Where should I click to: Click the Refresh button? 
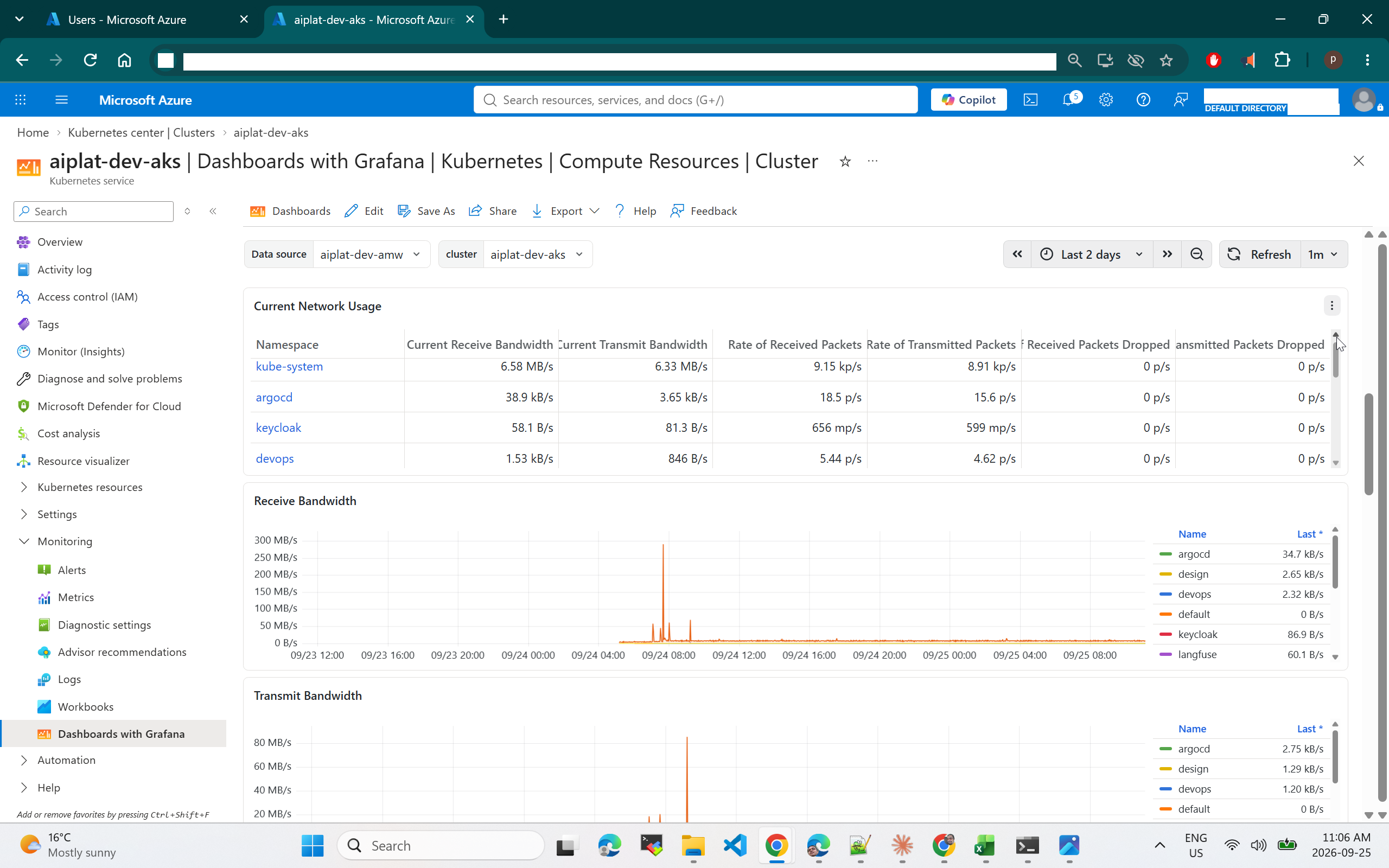click(x=1260, y=254)
